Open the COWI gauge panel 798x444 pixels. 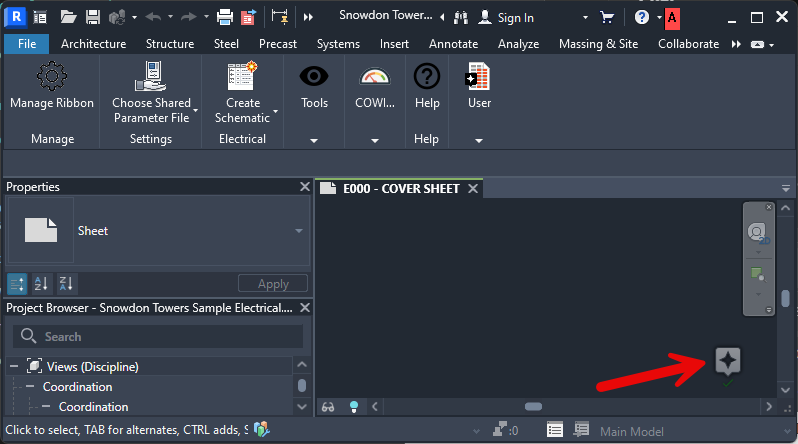[375, 77]
